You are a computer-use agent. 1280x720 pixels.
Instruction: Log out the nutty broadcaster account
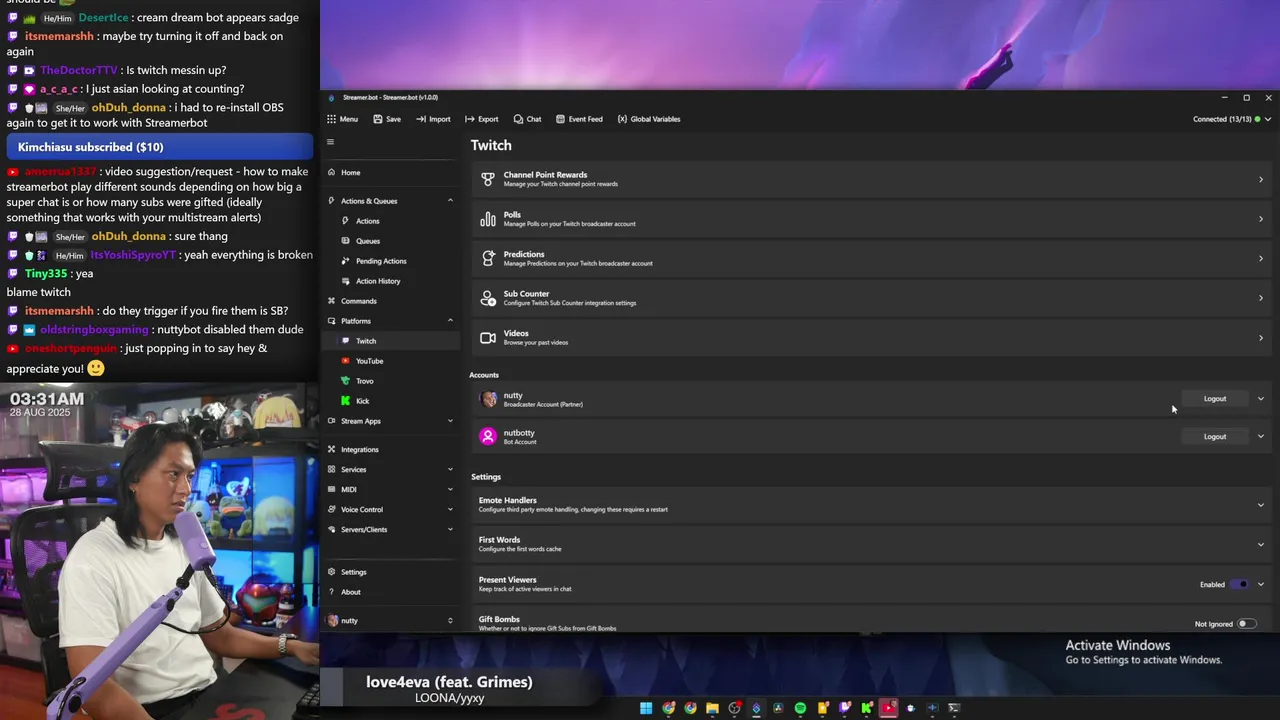[1215, 399]
